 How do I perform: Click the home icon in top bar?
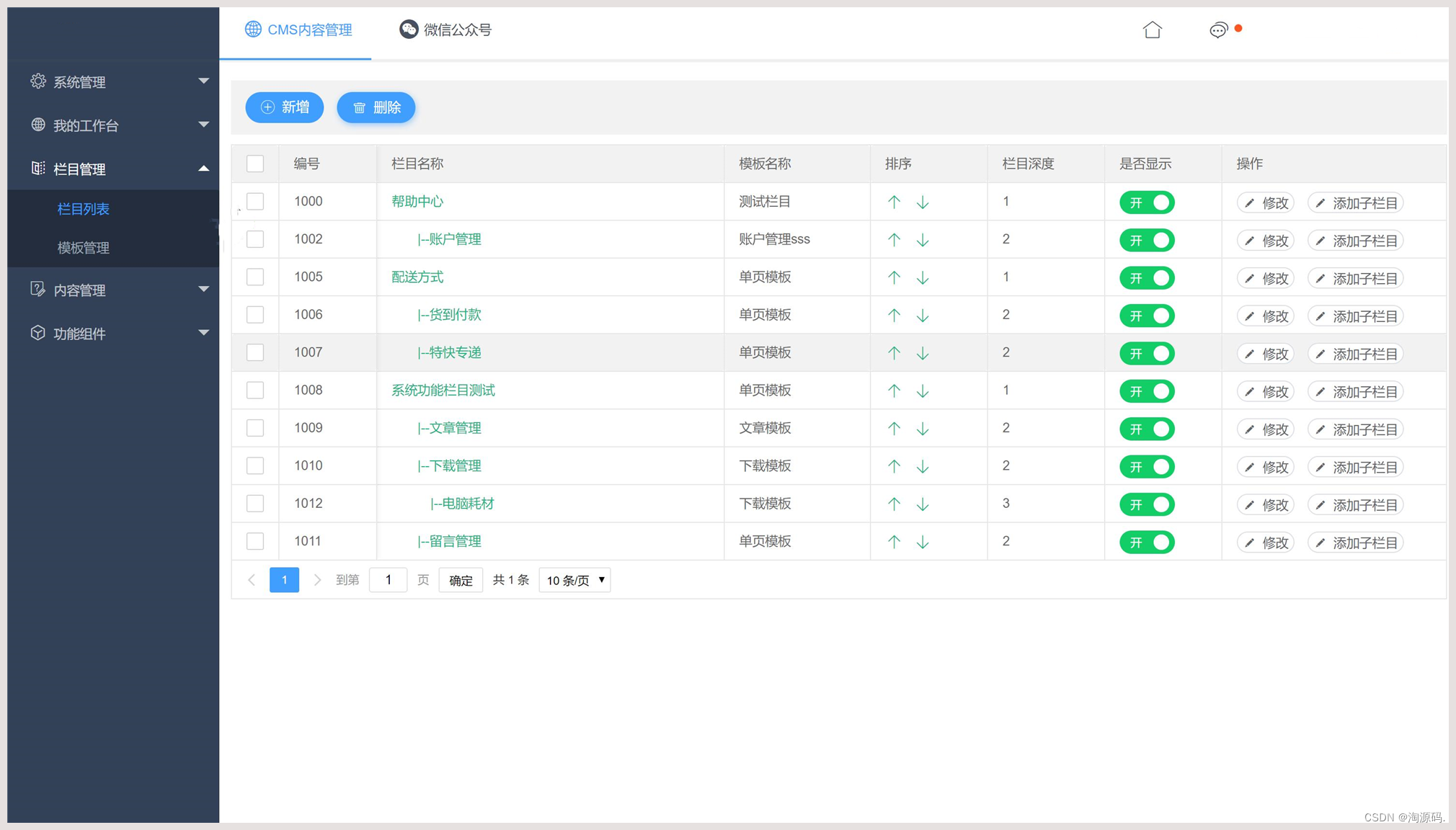click(1152, 30)
